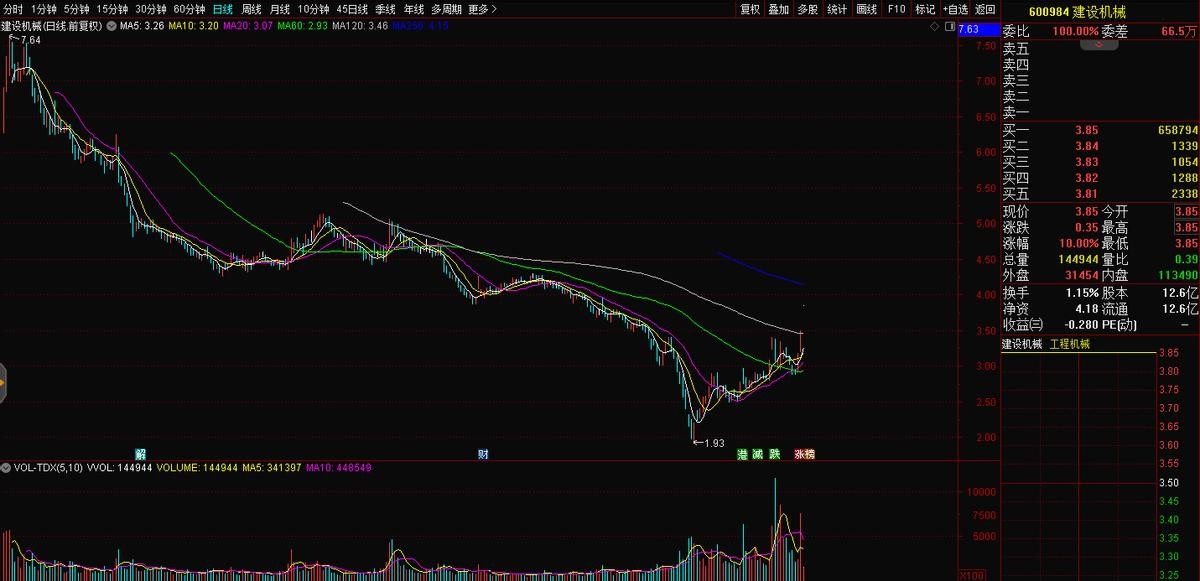Click the green '减' marker below chart

[x=758, y=454]
